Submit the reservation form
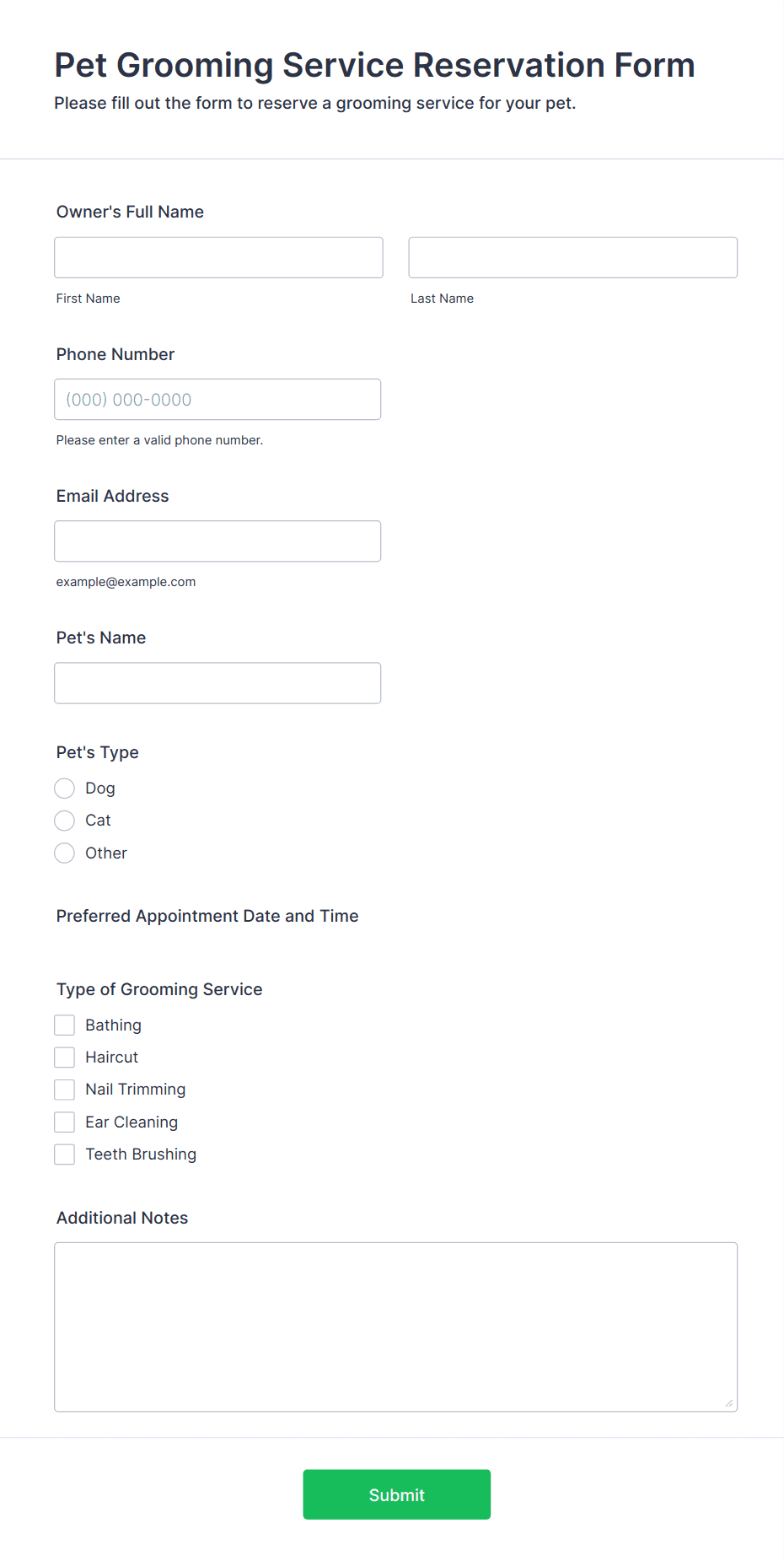This screenshot has height=1561, width=784. (x=396, y=1494)
